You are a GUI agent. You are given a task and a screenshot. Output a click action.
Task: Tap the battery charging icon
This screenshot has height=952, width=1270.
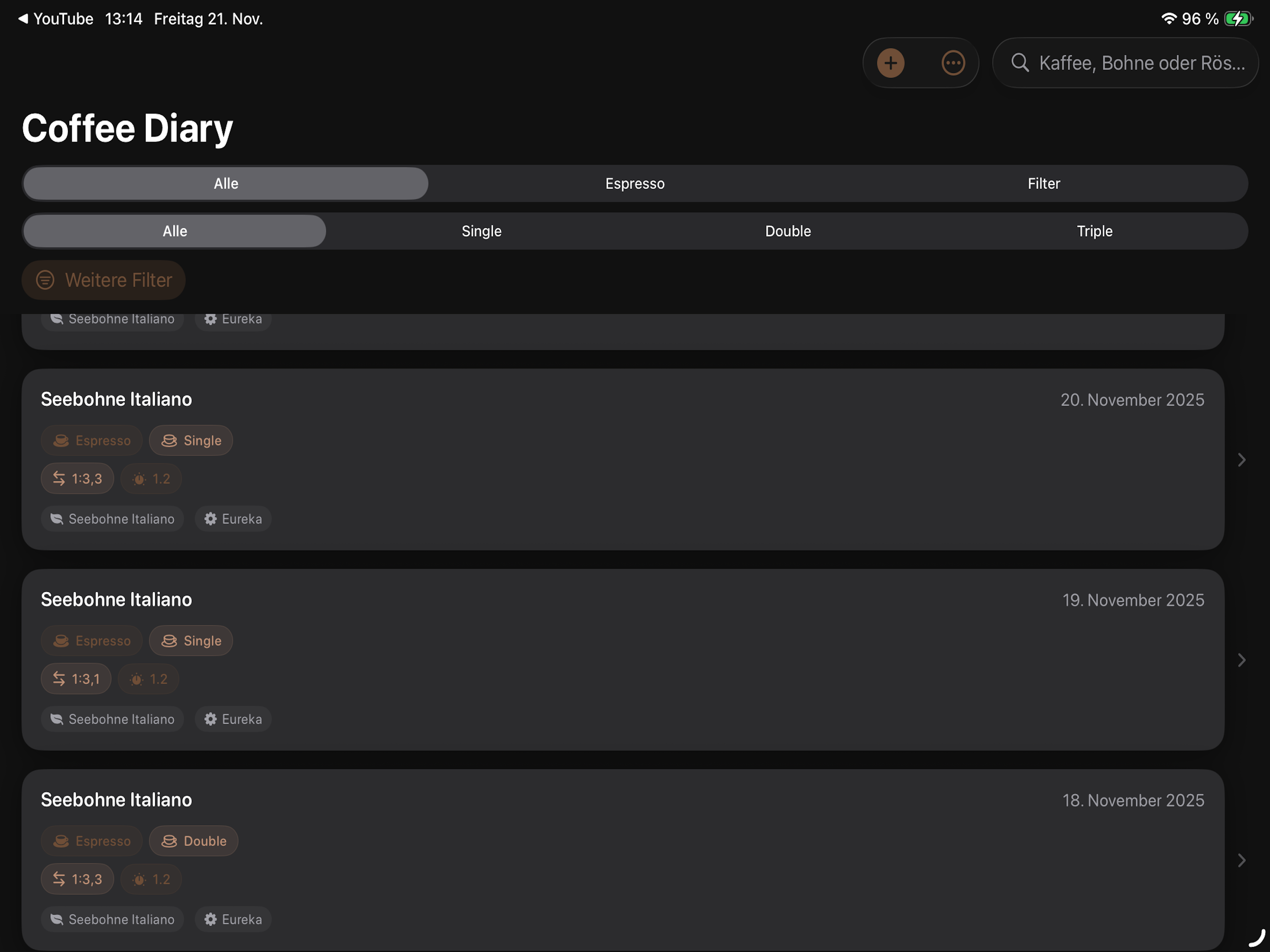[x=1238, y=19]
